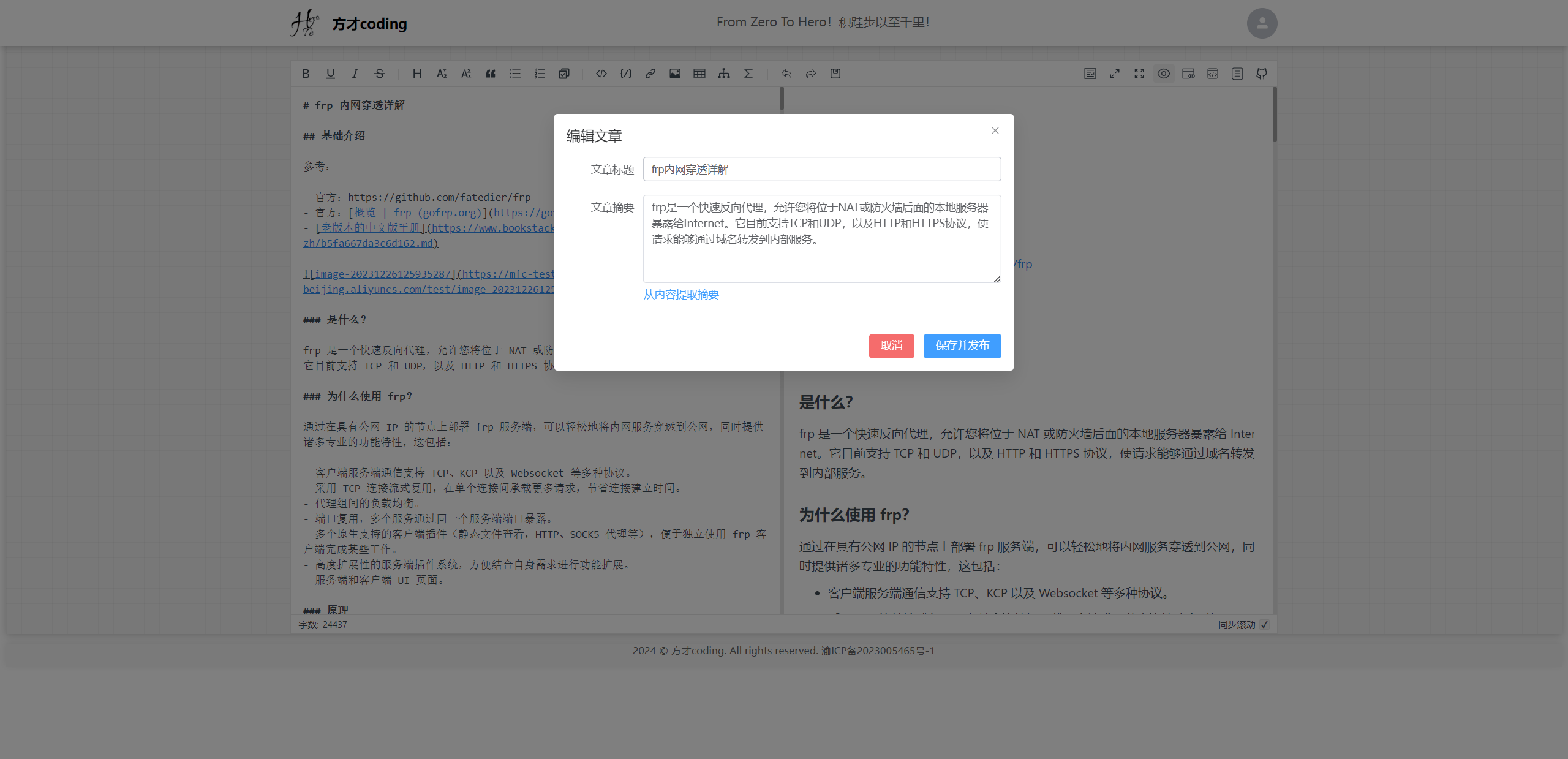
Task: Click the textarea resize handle corner
Action: 997,279
